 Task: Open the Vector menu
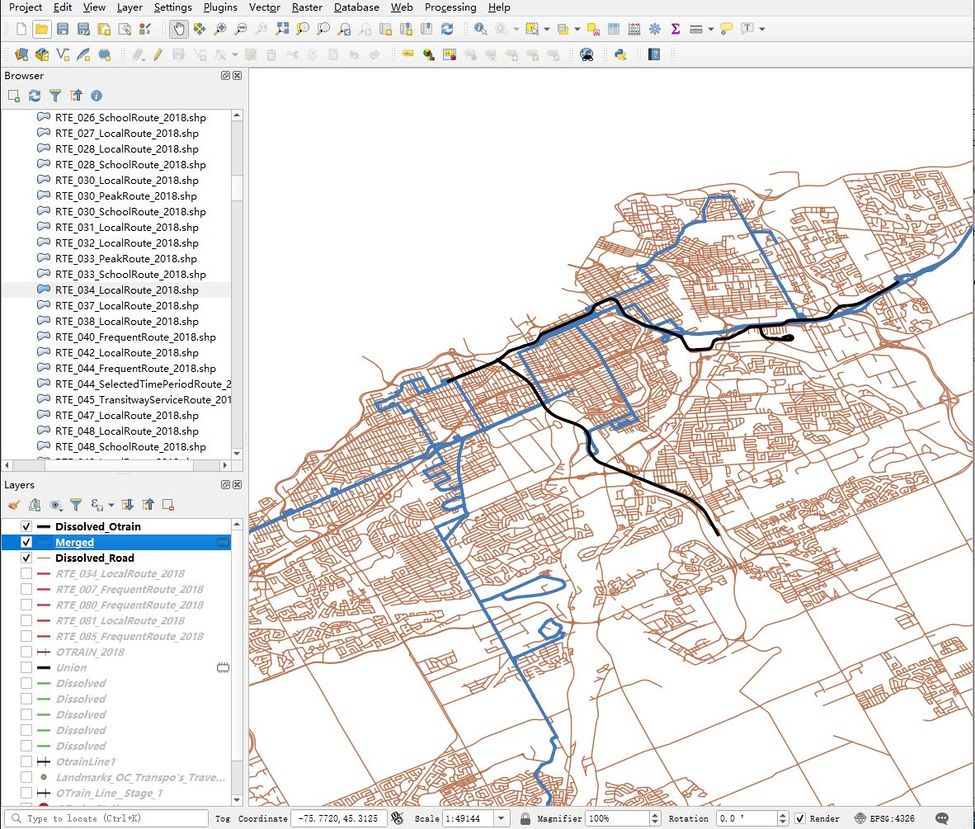[x=262, y=7]
